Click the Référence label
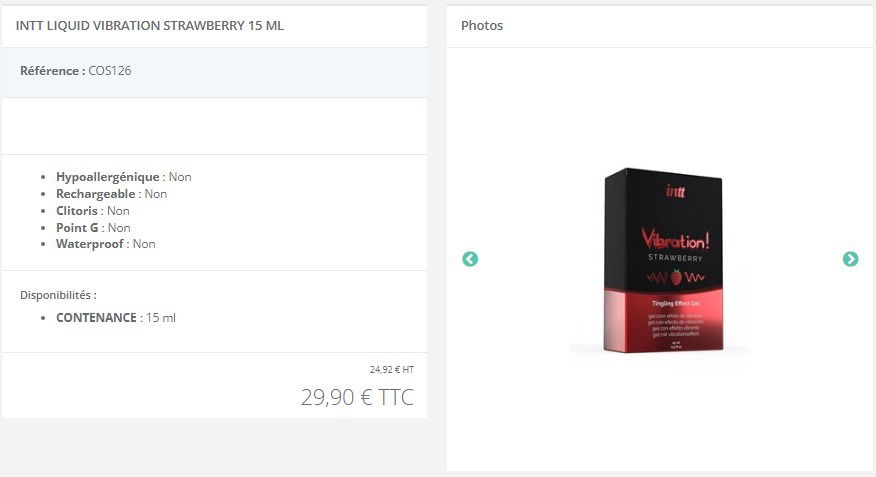This screenshot has width=876, height=477. pyautogui.click(x=53, y=71)
